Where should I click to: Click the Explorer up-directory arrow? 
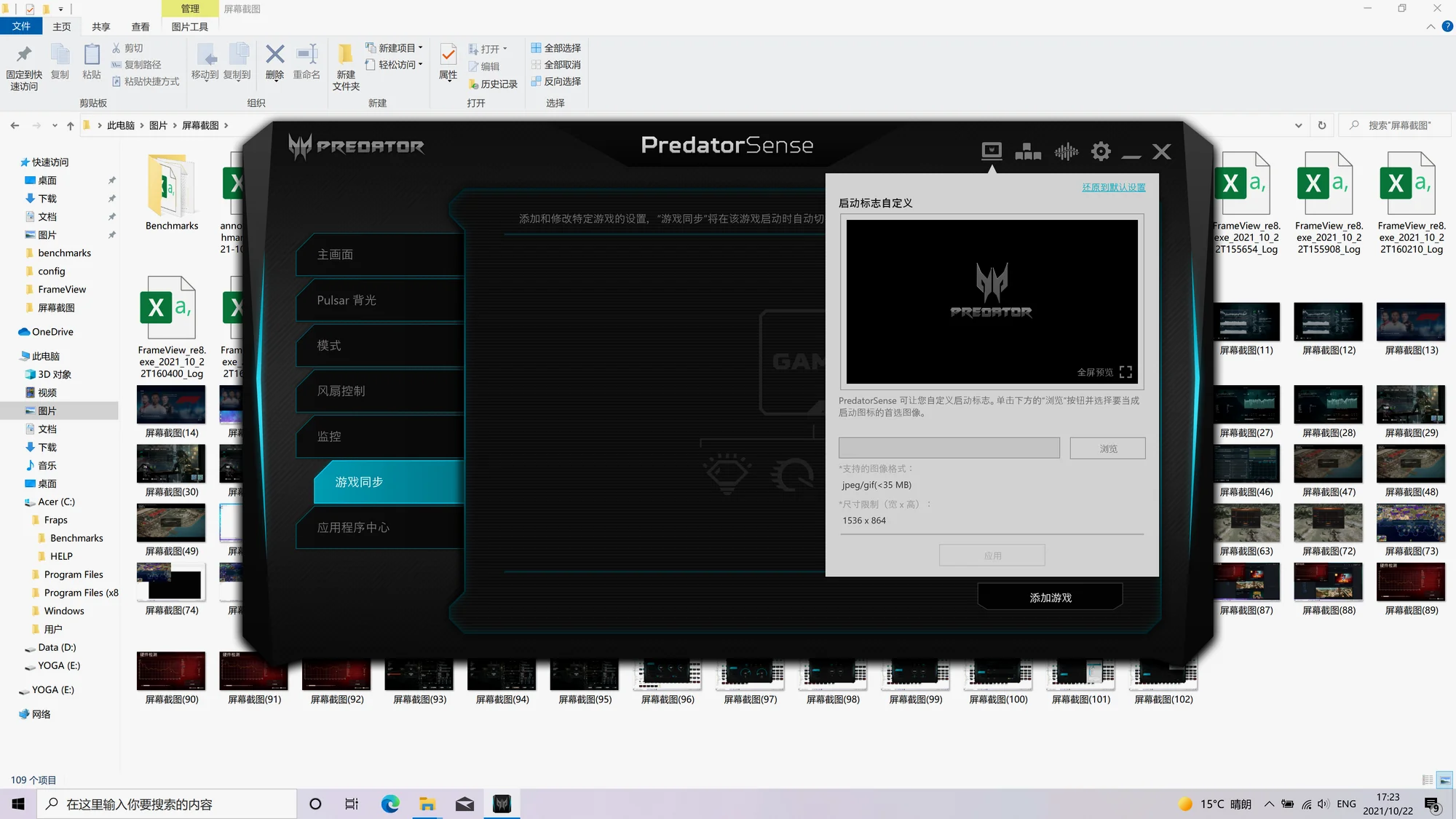70,125
